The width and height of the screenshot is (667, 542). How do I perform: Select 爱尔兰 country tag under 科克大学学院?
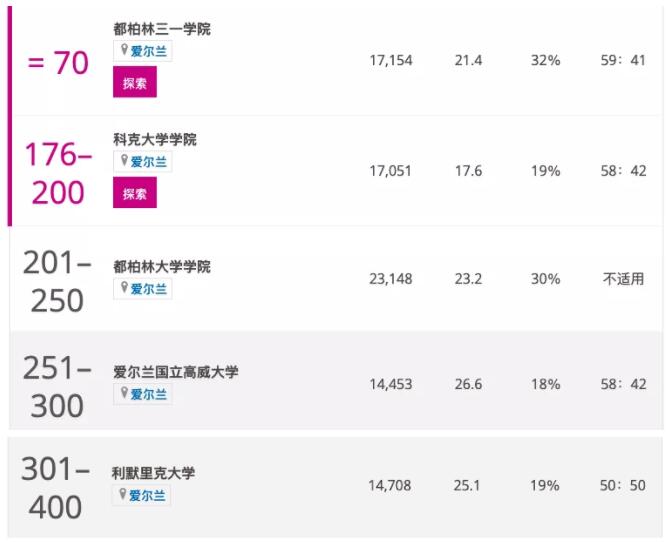coord(149,161)
